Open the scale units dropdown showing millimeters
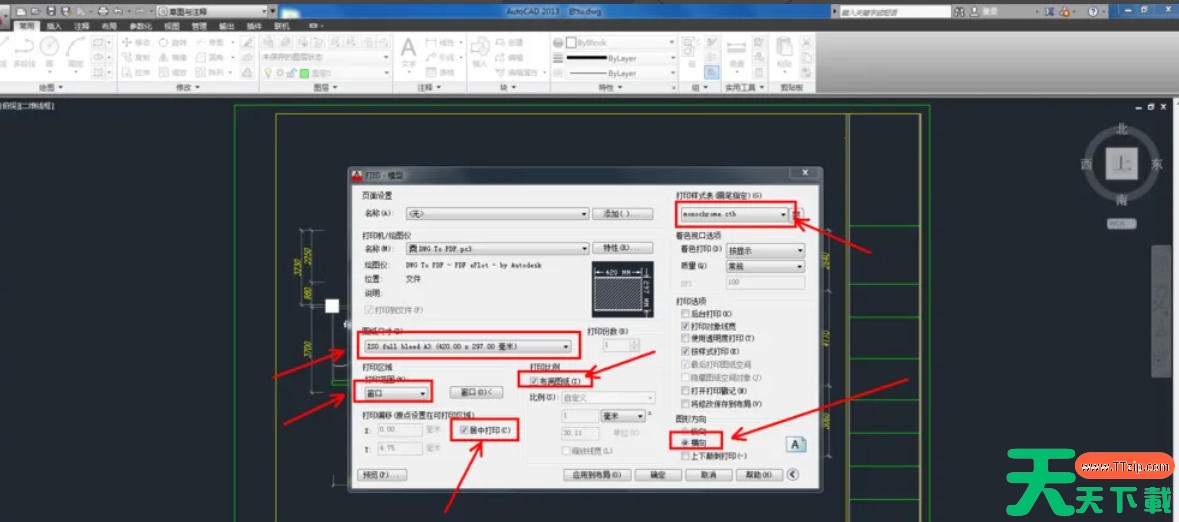Viewport: 1179px width, 522px height. click(623, 416)
